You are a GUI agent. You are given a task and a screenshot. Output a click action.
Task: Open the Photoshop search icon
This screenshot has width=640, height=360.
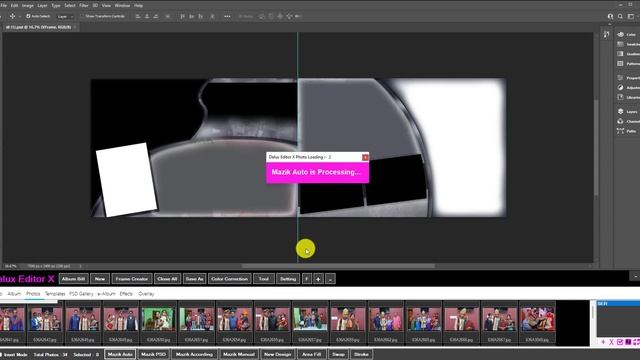click(620, 16)
